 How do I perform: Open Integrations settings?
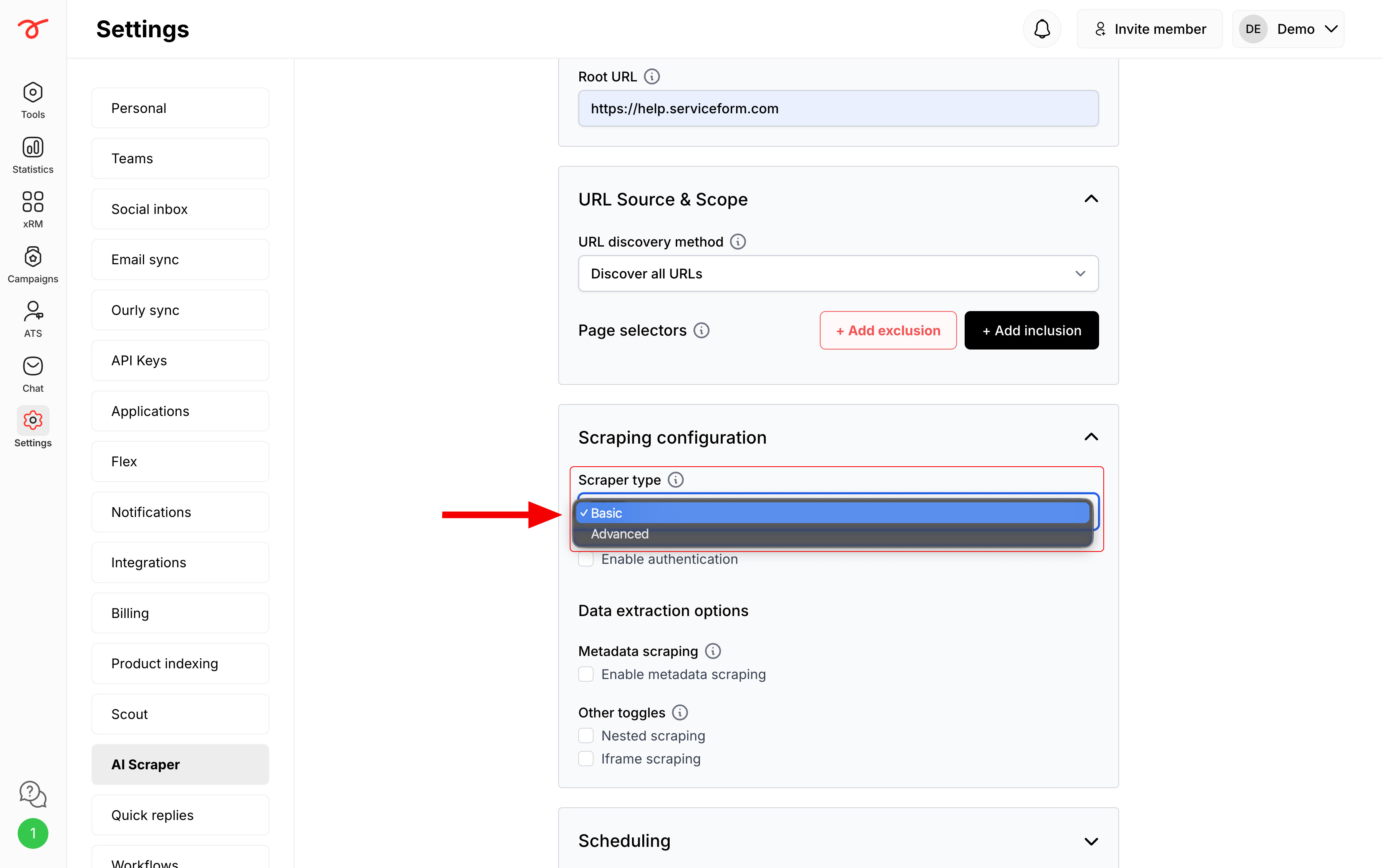(180, 563)
